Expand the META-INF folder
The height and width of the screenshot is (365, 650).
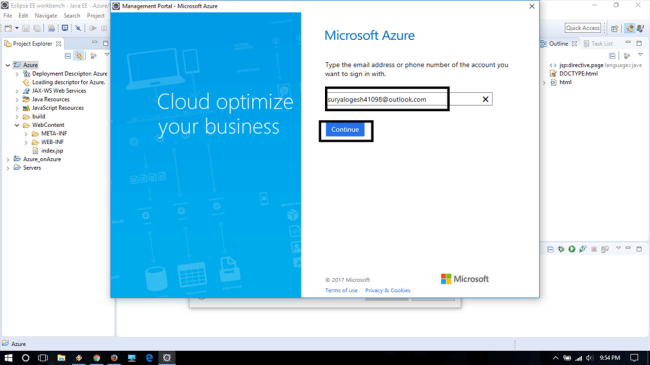coord(26,134)
